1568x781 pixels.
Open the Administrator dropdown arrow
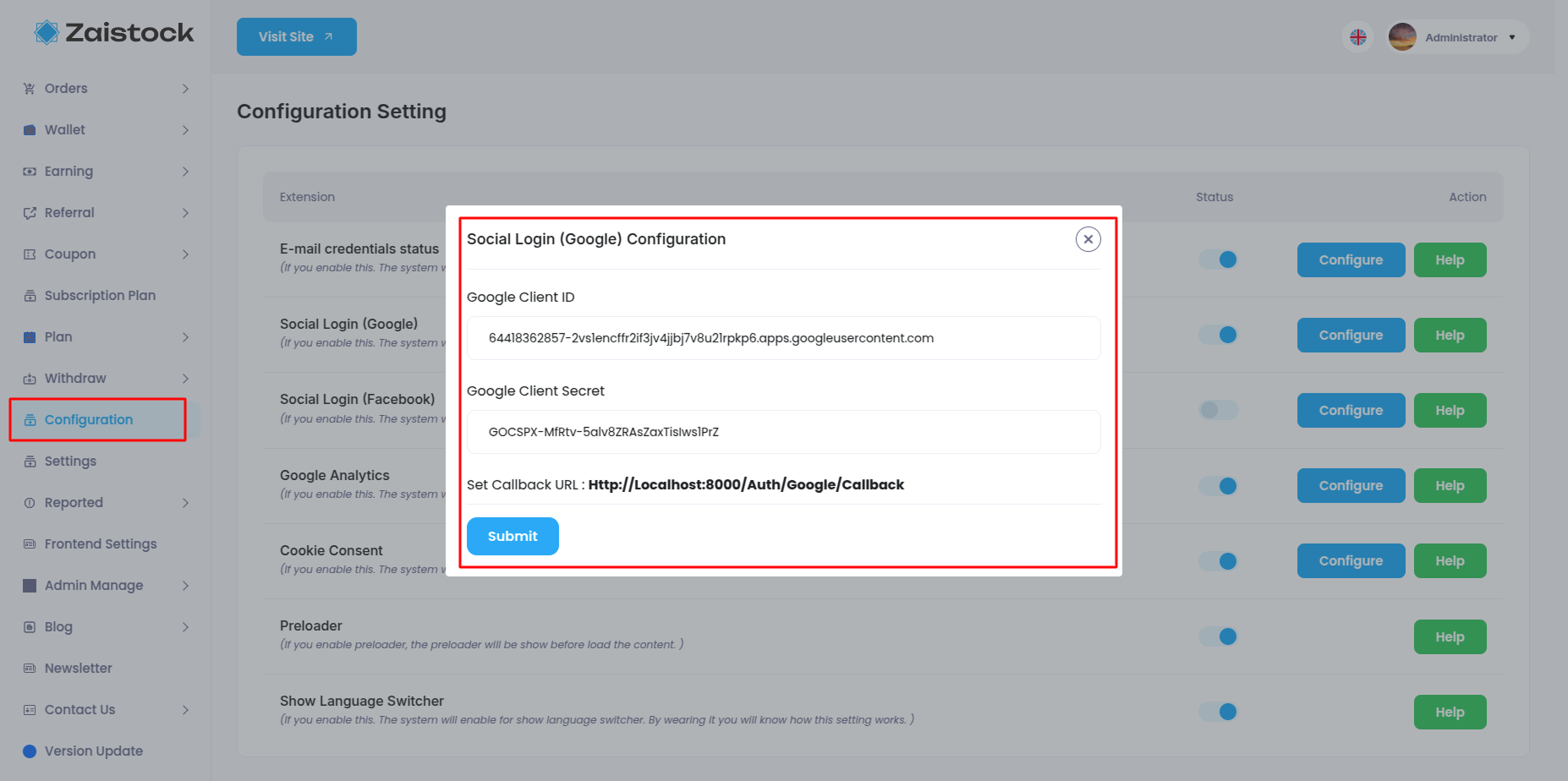coord(1512,37)
